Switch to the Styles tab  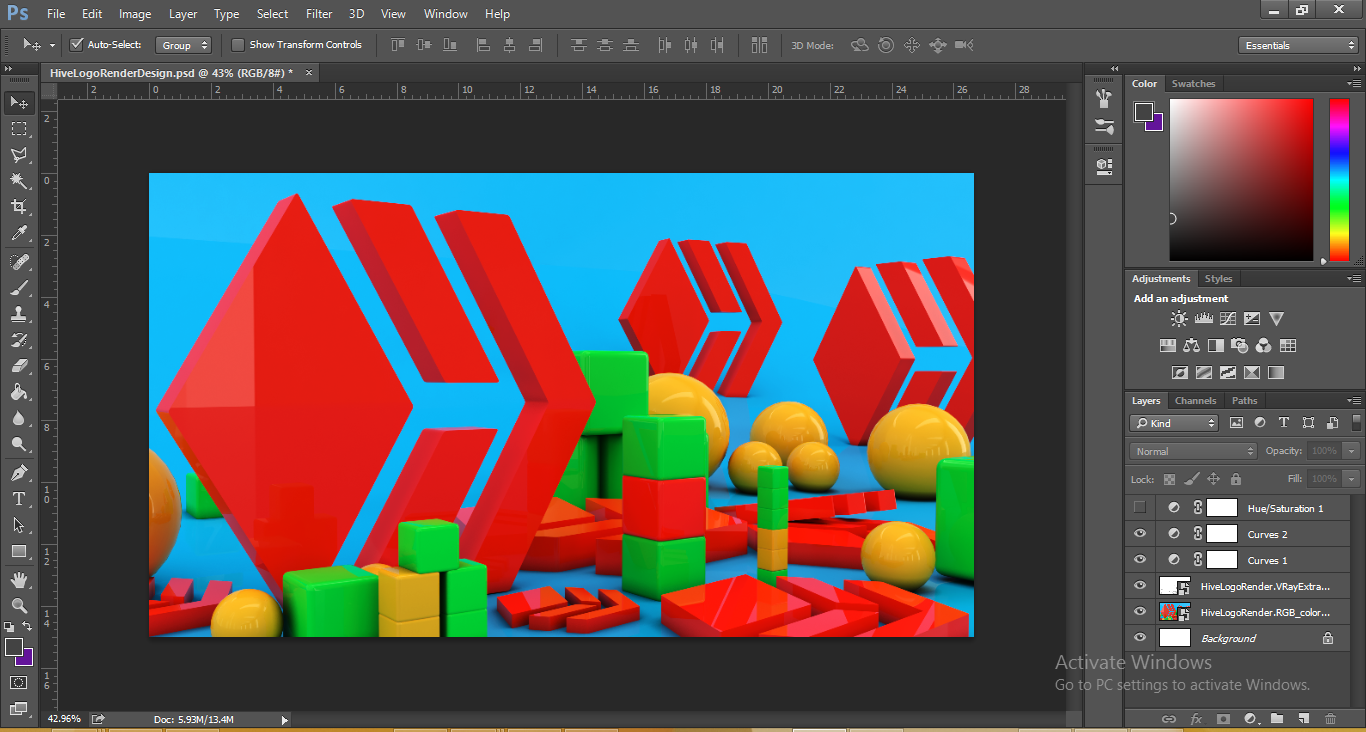(x=1218, y=279)
